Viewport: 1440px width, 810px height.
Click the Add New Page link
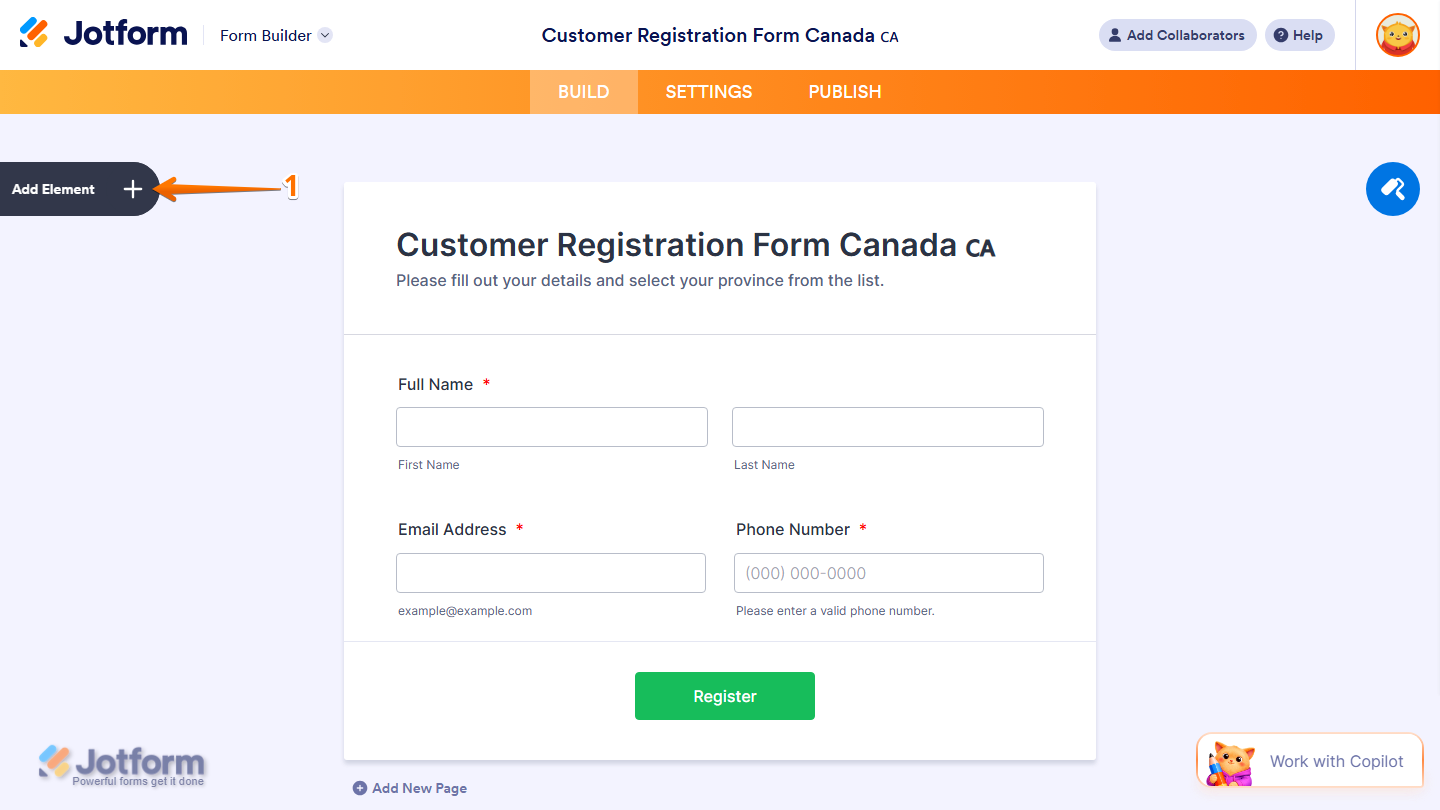[x=418, y=788]
